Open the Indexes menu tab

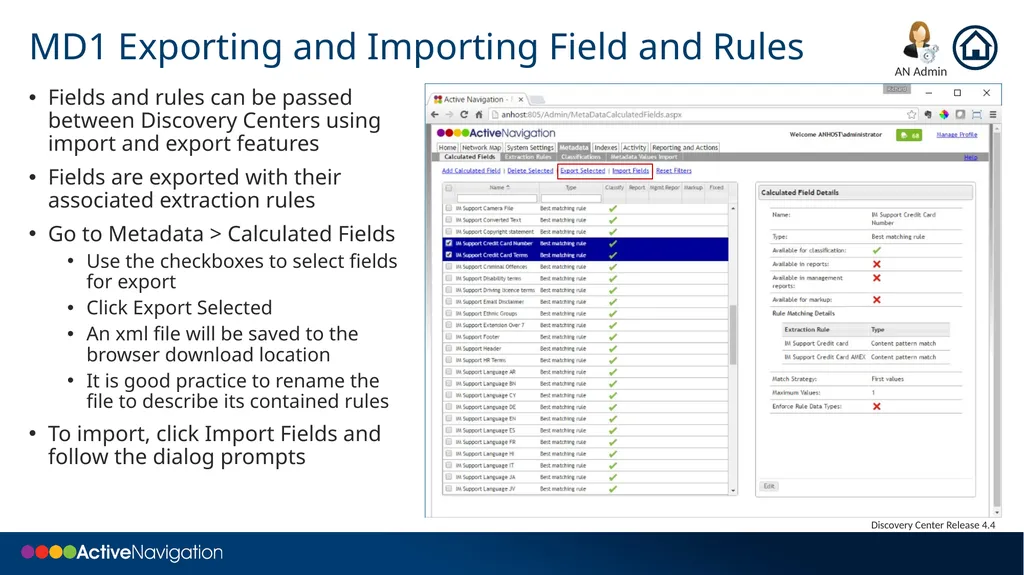(605, 148)
